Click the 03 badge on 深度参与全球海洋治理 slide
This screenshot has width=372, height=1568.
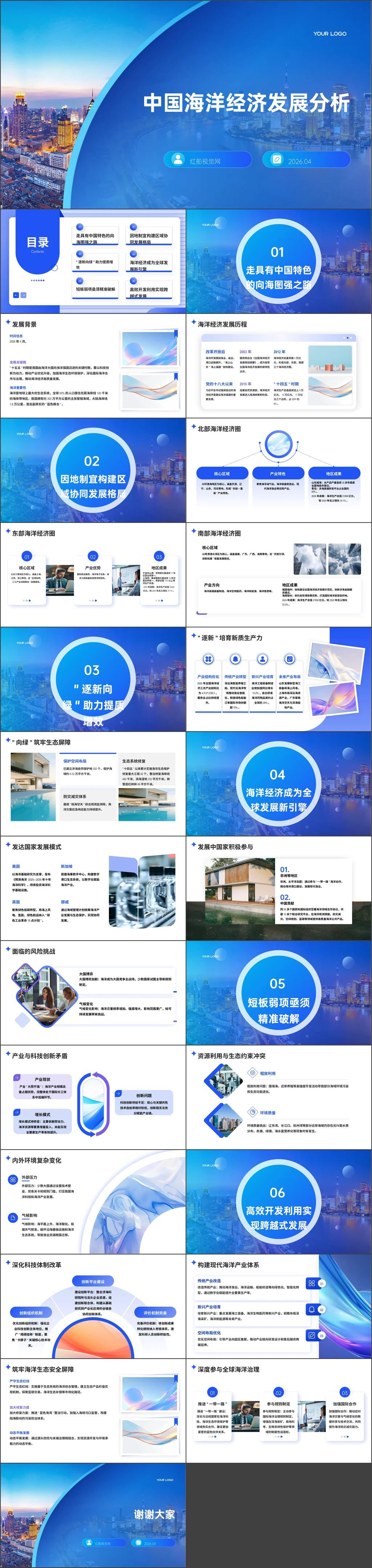click(344, 1393)
